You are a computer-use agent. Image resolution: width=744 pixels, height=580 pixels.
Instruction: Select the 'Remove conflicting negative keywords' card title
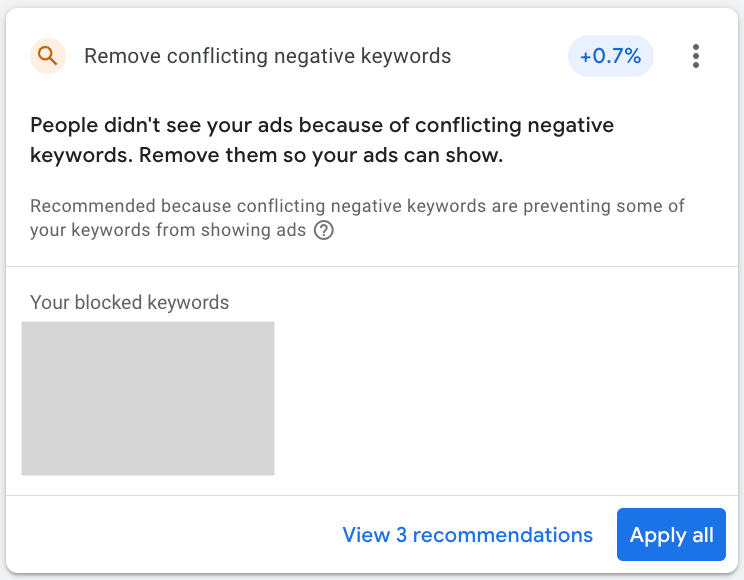[x=267, y=56]
